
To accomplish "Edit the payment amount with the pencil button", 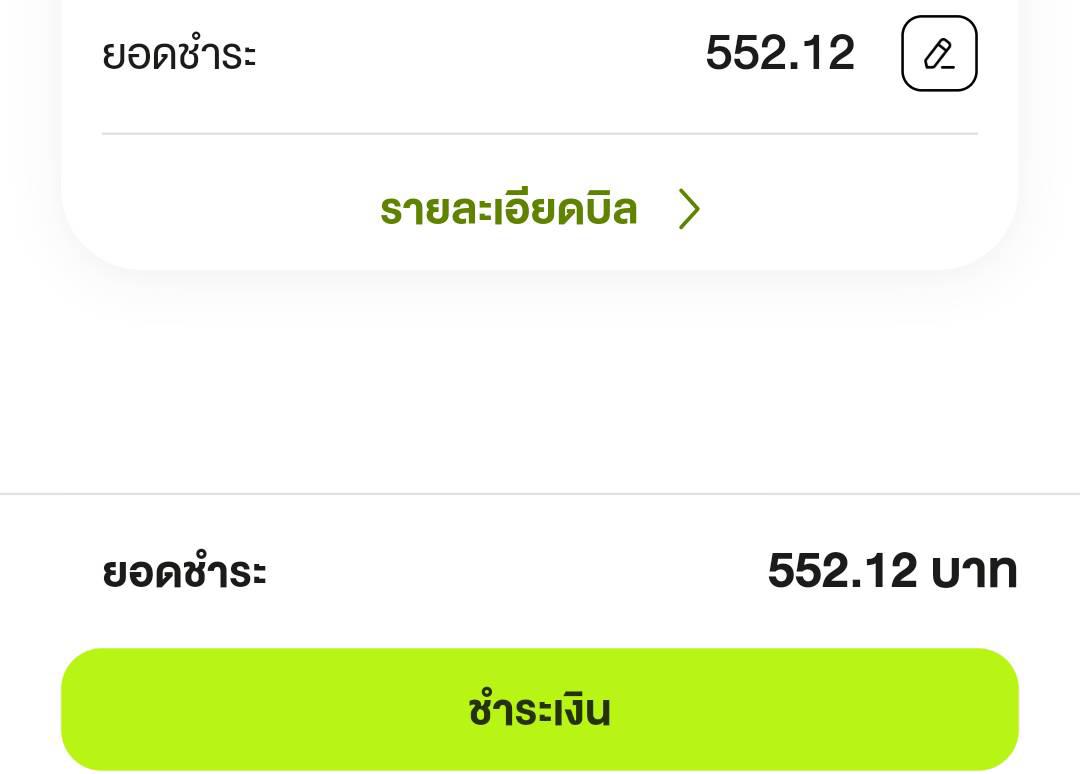I will (939, 54).
